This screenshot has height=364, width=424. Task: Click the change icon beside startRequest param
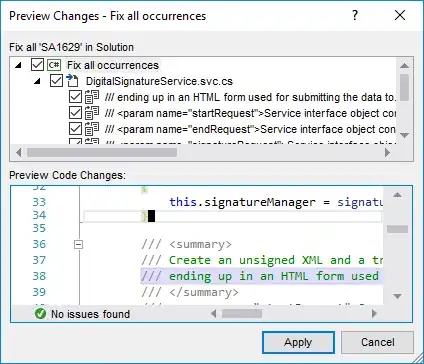[92, 113]
